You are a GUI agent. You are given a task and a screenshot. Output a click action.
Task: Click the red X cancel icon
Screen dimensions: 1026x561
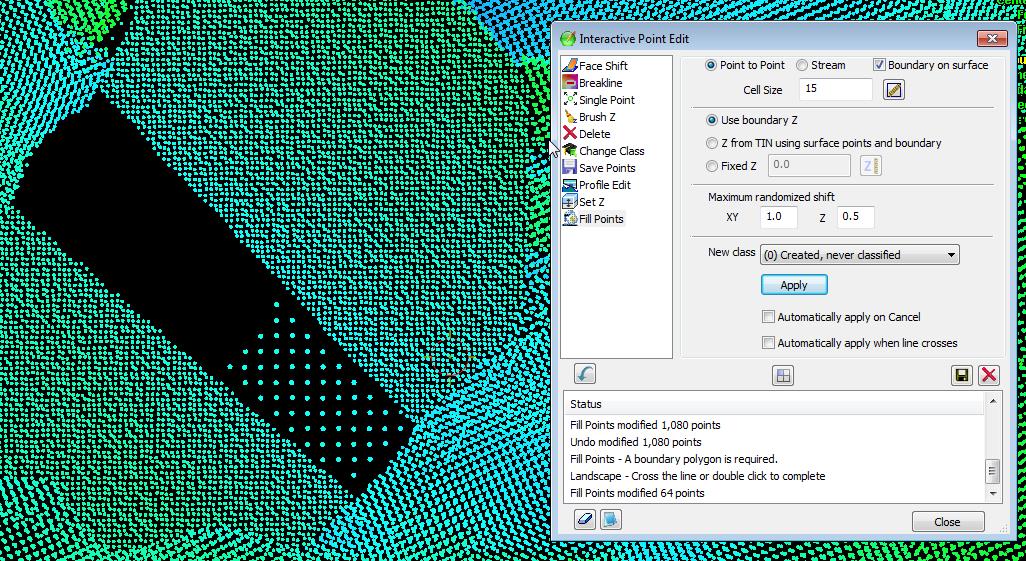click(989, 375)
